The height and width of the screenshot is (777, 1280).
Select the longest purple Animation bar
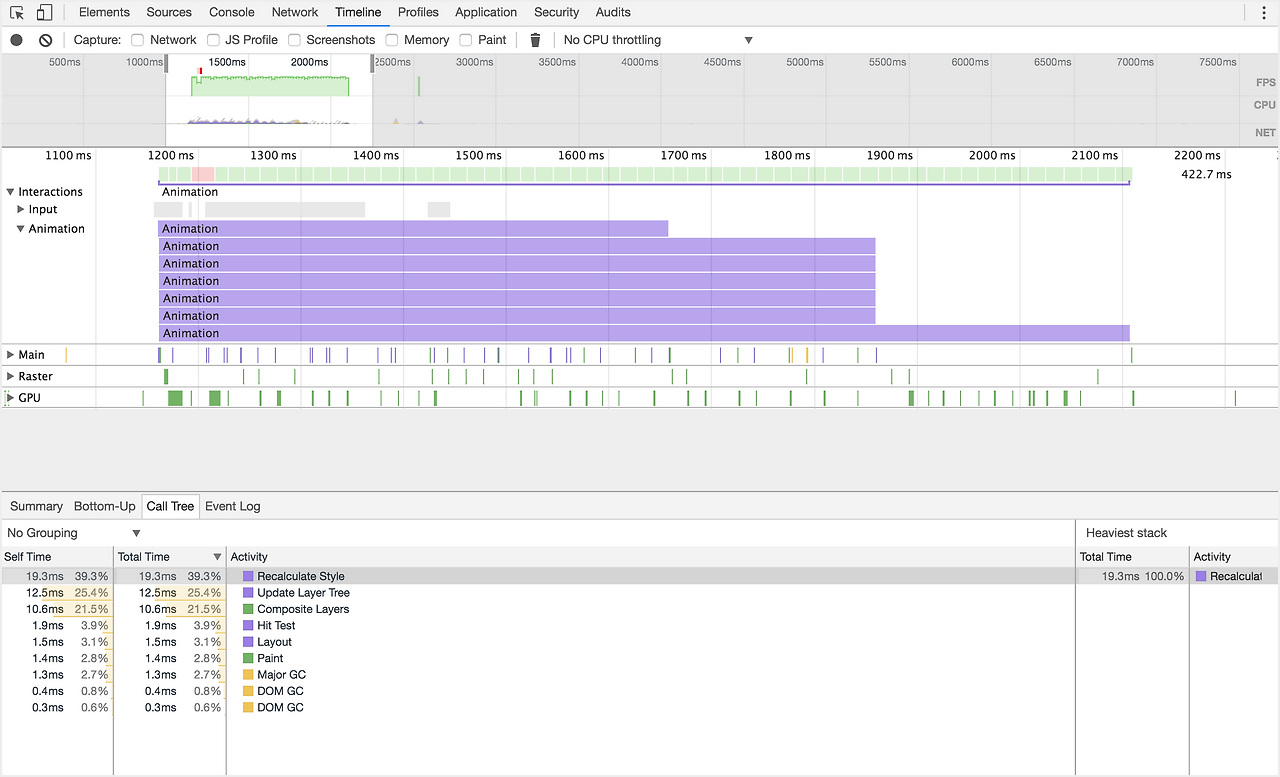tap(644, 333)
